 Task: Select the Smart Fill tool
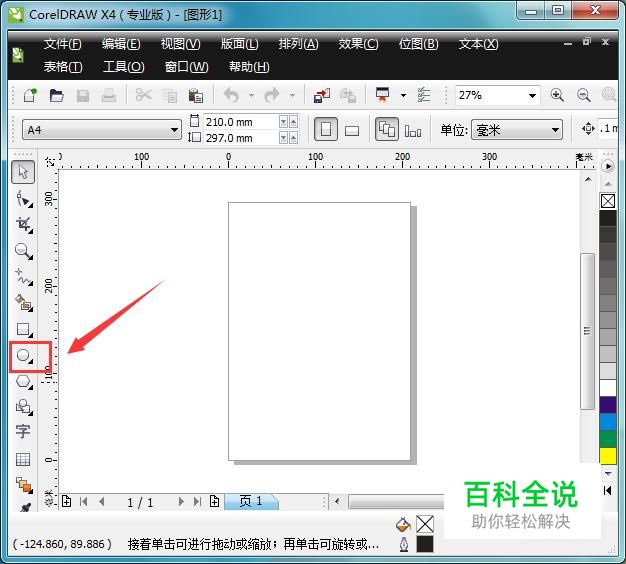pyautogui.click(x=24, y=303)
